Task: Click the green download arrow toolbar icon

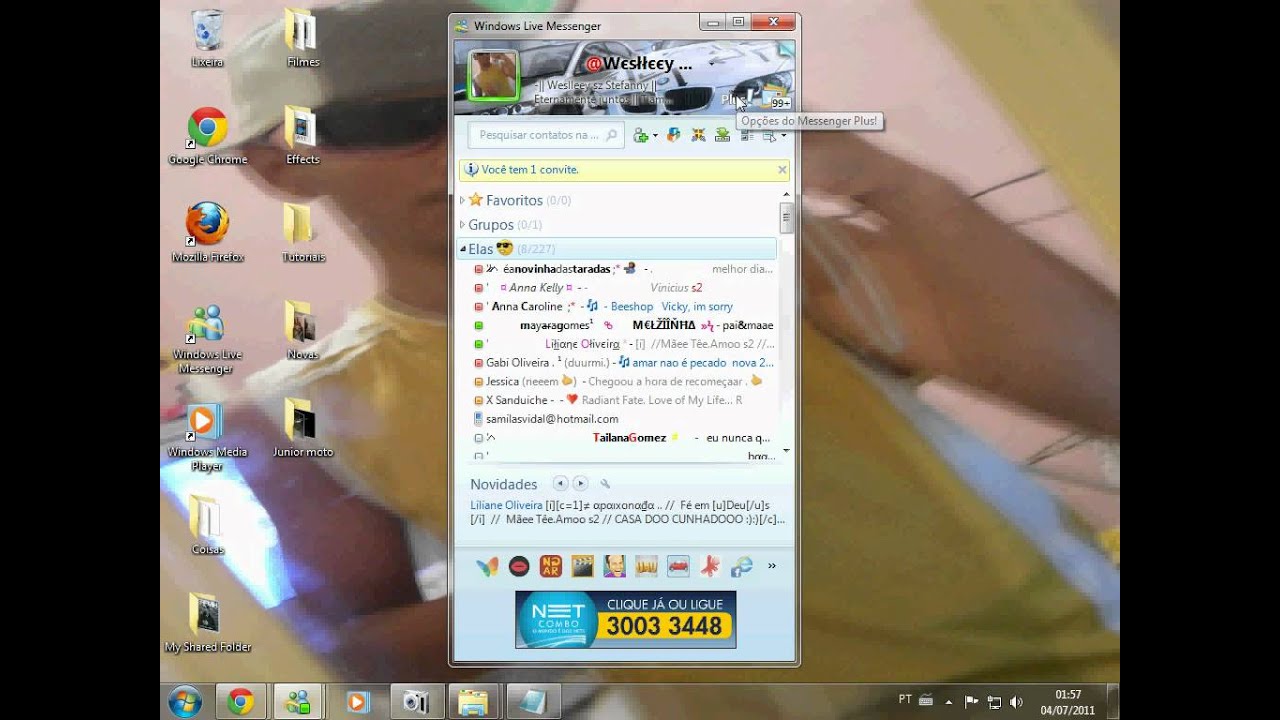Action: [722, 135]
